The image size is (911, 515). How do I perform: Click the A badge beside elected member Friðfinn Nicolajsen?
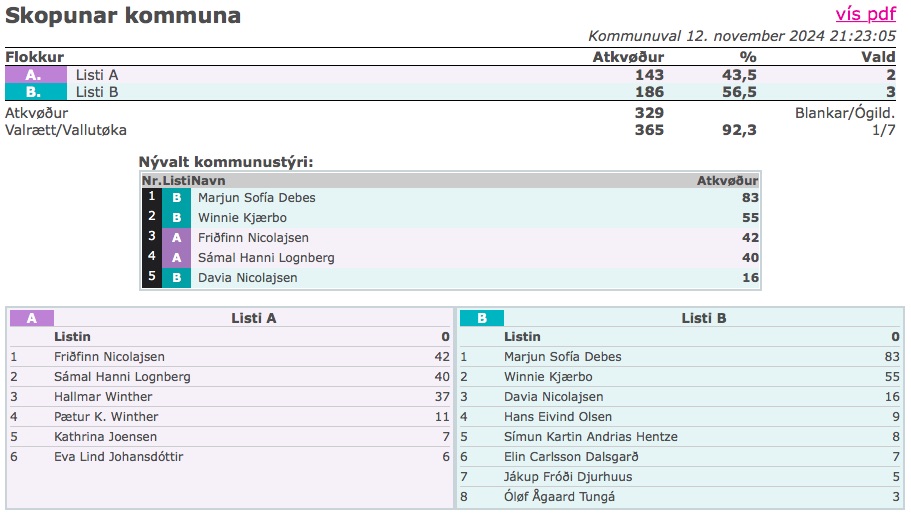176,238
